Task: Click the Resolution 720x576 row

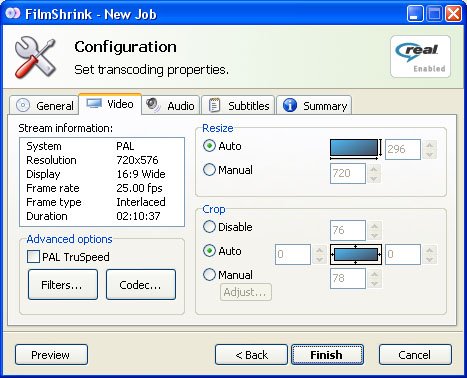Action: pos(102,160)
